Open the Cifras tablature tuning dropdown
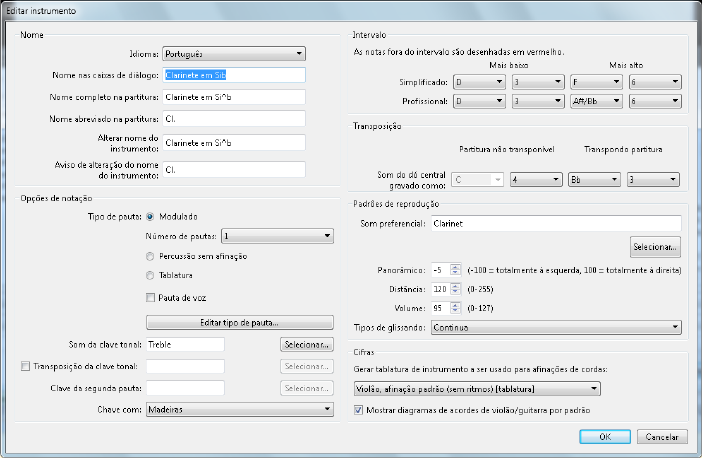 [477, 388]
